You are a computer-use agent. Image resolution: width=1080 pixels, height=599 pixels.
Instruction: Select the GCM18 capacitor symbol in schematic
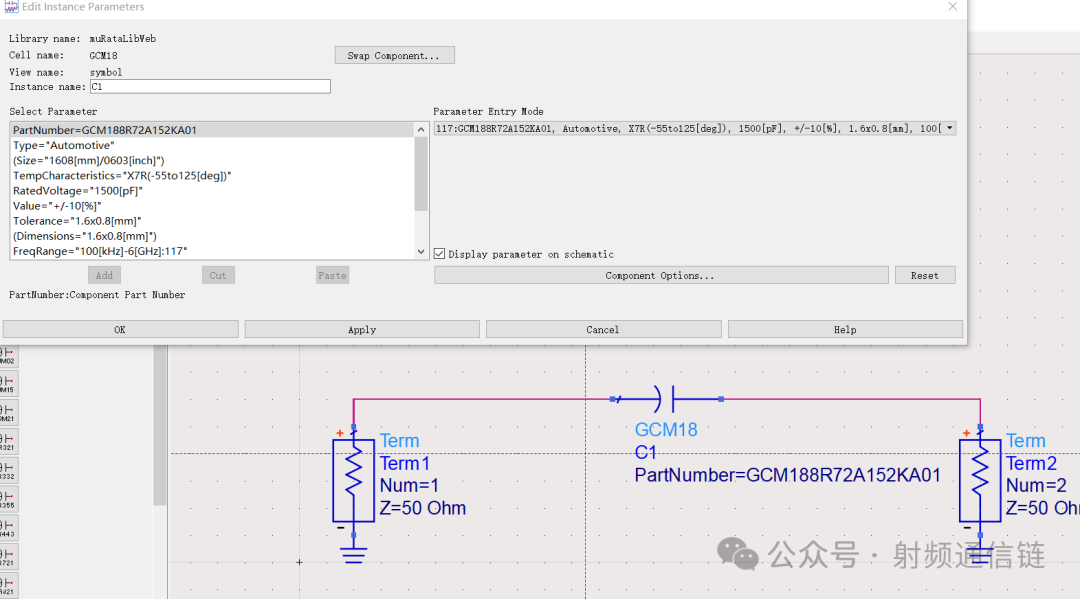[x=666, y=399]
